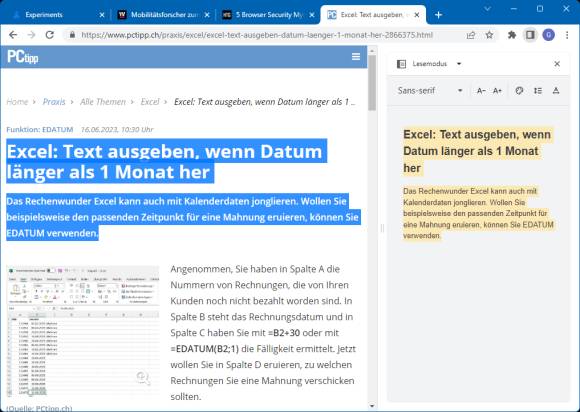Close the Excel: Text ausgeben tab
This screenshot has height=412, width=580.
[417, 15]
